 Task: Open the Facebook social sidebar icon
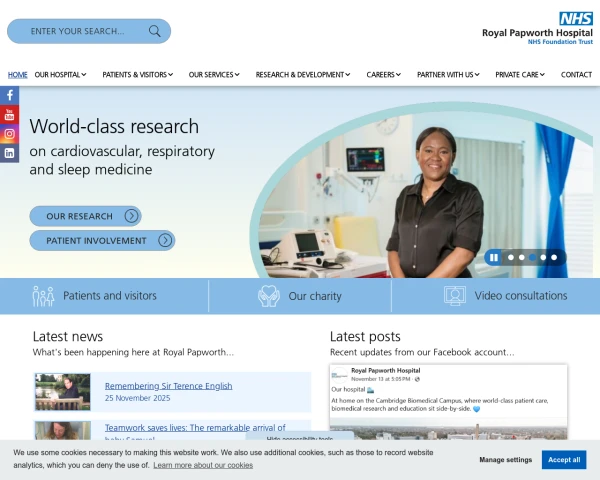[x=10, y=95]
